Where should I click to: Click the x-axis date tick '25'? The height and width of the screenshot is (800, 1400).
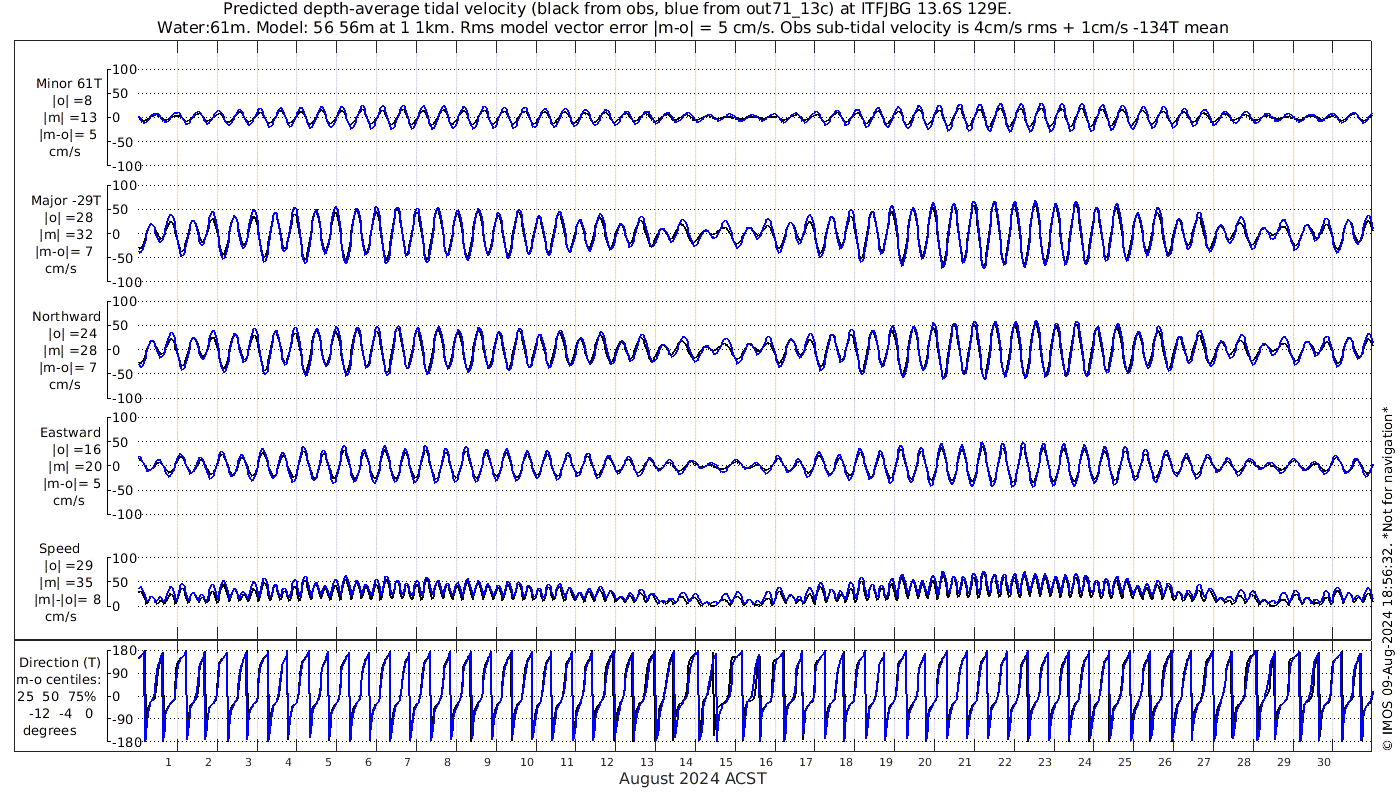(1125, 762)
